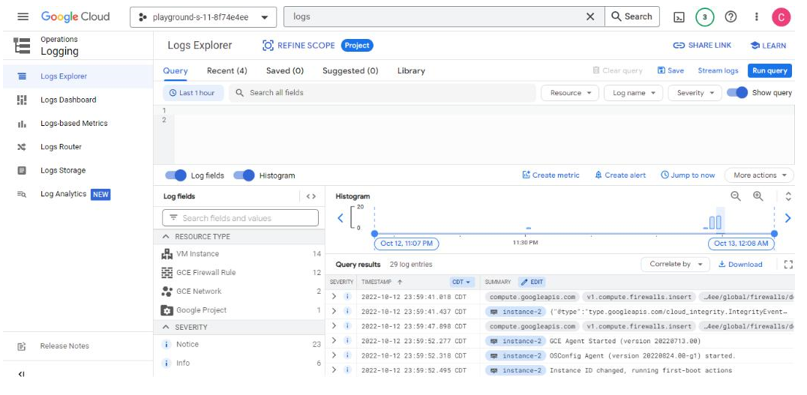Focus the Search all fields box
Viewport: 807px width, 395px height.
click(x=381, y=93)
